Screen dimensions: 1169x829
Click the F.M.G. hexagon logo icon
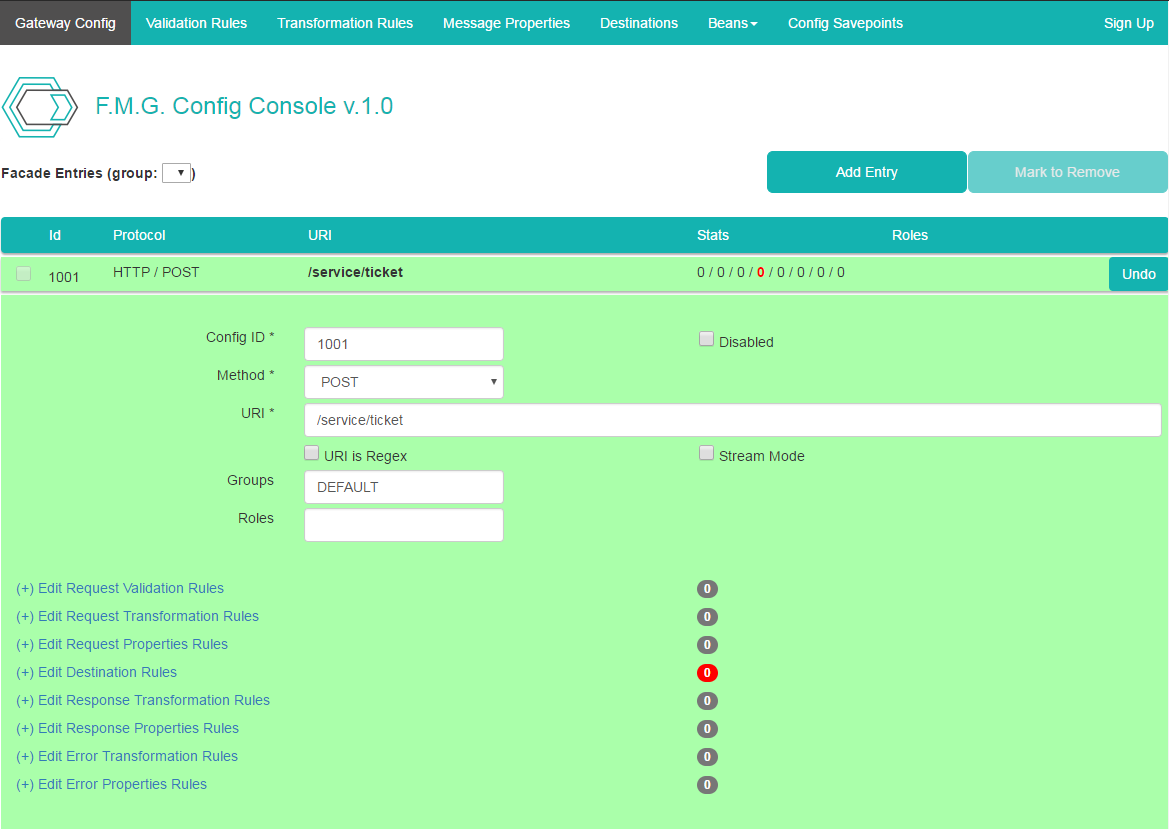pos(40,107)
